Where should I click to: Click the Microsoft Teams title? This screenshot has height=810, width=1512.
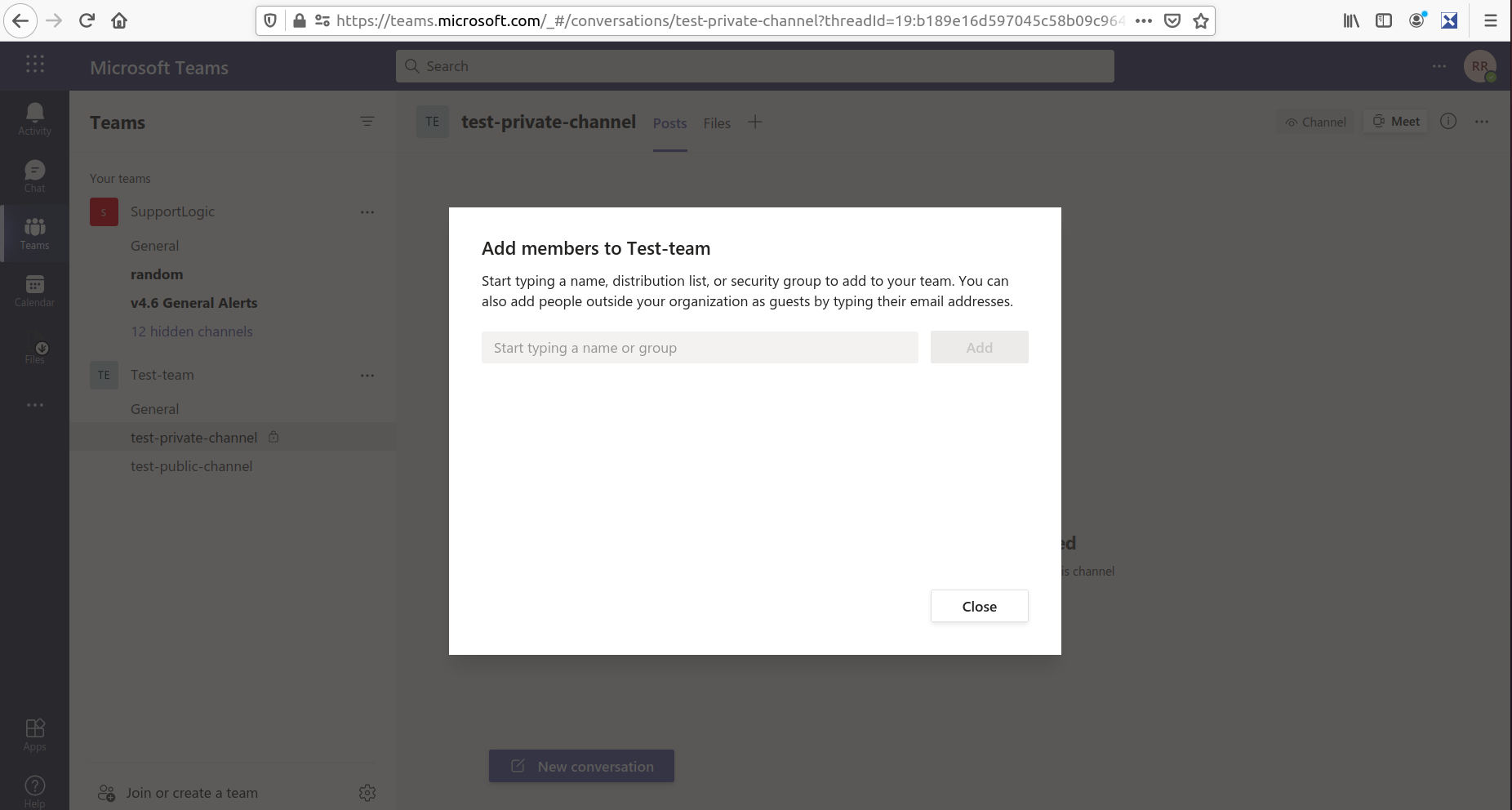pyautogui.click(x=159, y=68)
